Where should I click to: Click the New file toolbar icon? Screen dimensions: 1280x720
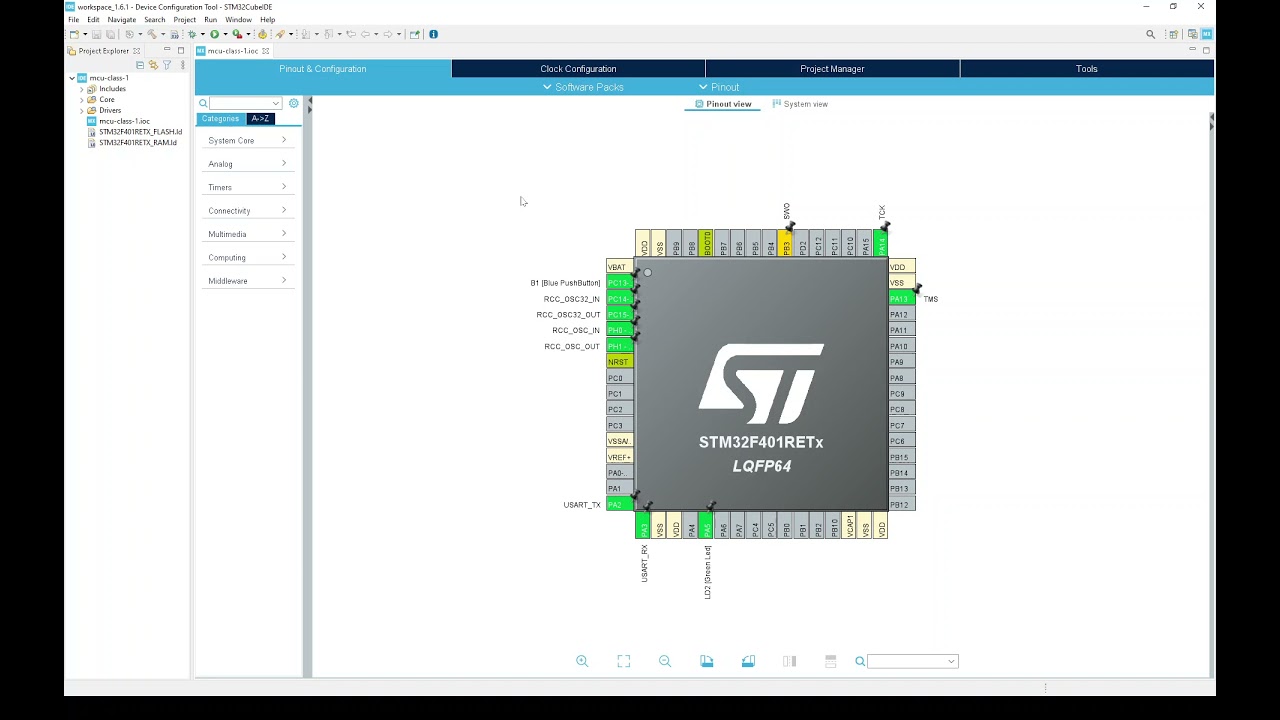pos(74,34)
